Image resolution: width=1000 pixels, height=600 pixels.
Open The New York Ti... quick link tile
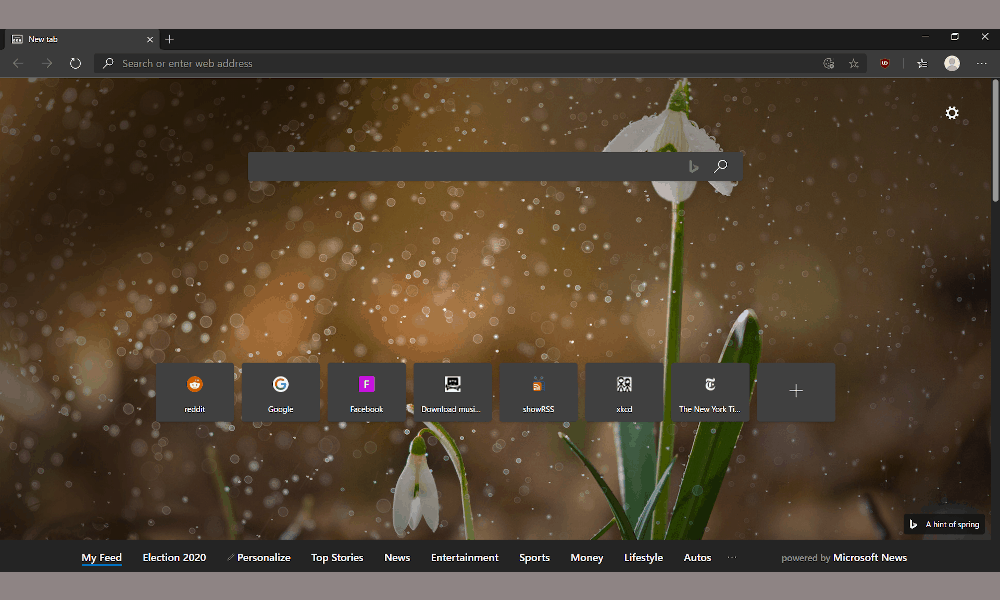(x=710, y=392)
